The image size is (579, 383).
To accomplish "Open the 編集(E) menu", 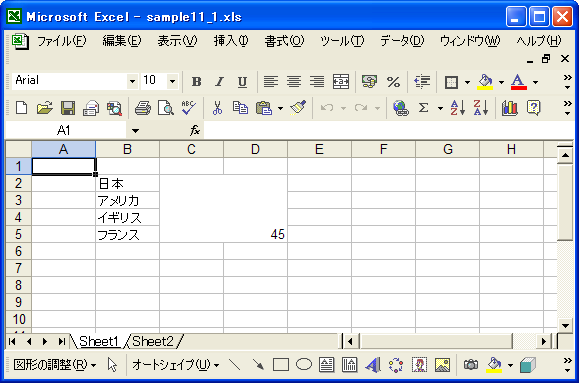I will pyautogui.click(x=122, y=41).
